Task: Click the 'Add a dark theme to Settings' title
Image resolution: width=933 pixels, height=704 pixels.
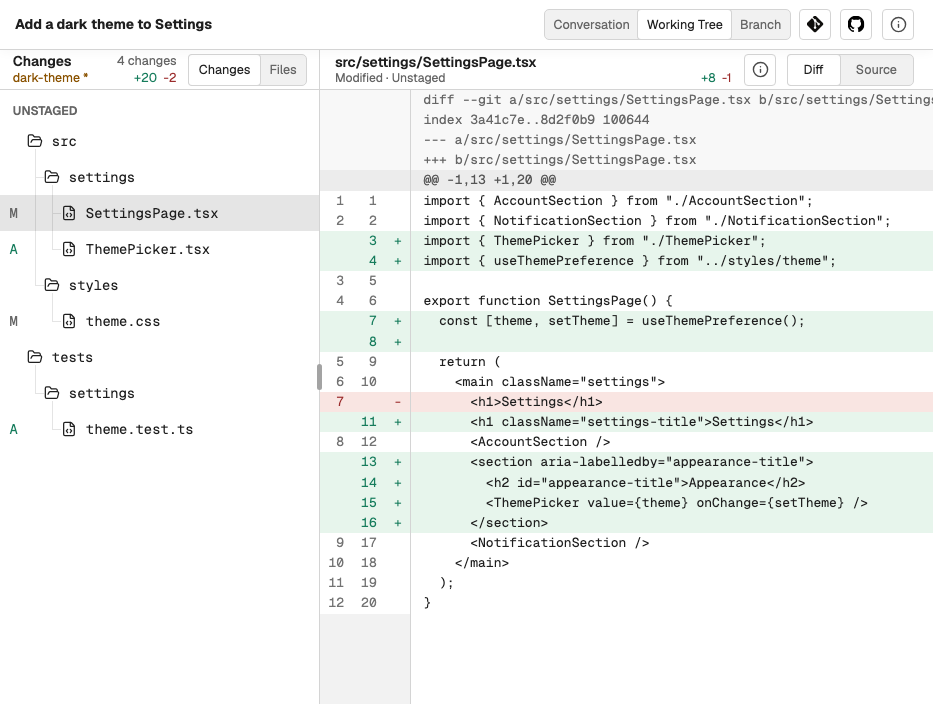Action: point(113,24)
